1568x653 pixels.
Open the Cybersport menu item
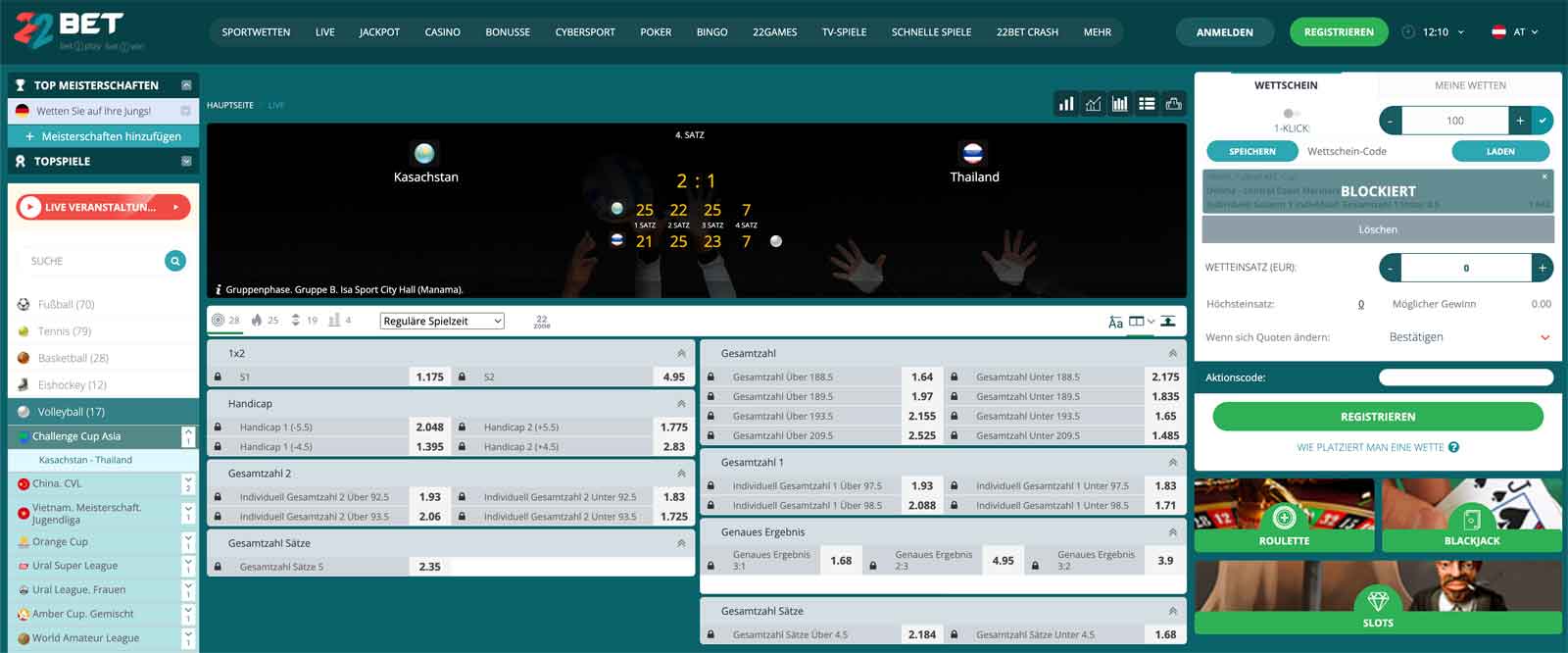[x=585, y=32]
